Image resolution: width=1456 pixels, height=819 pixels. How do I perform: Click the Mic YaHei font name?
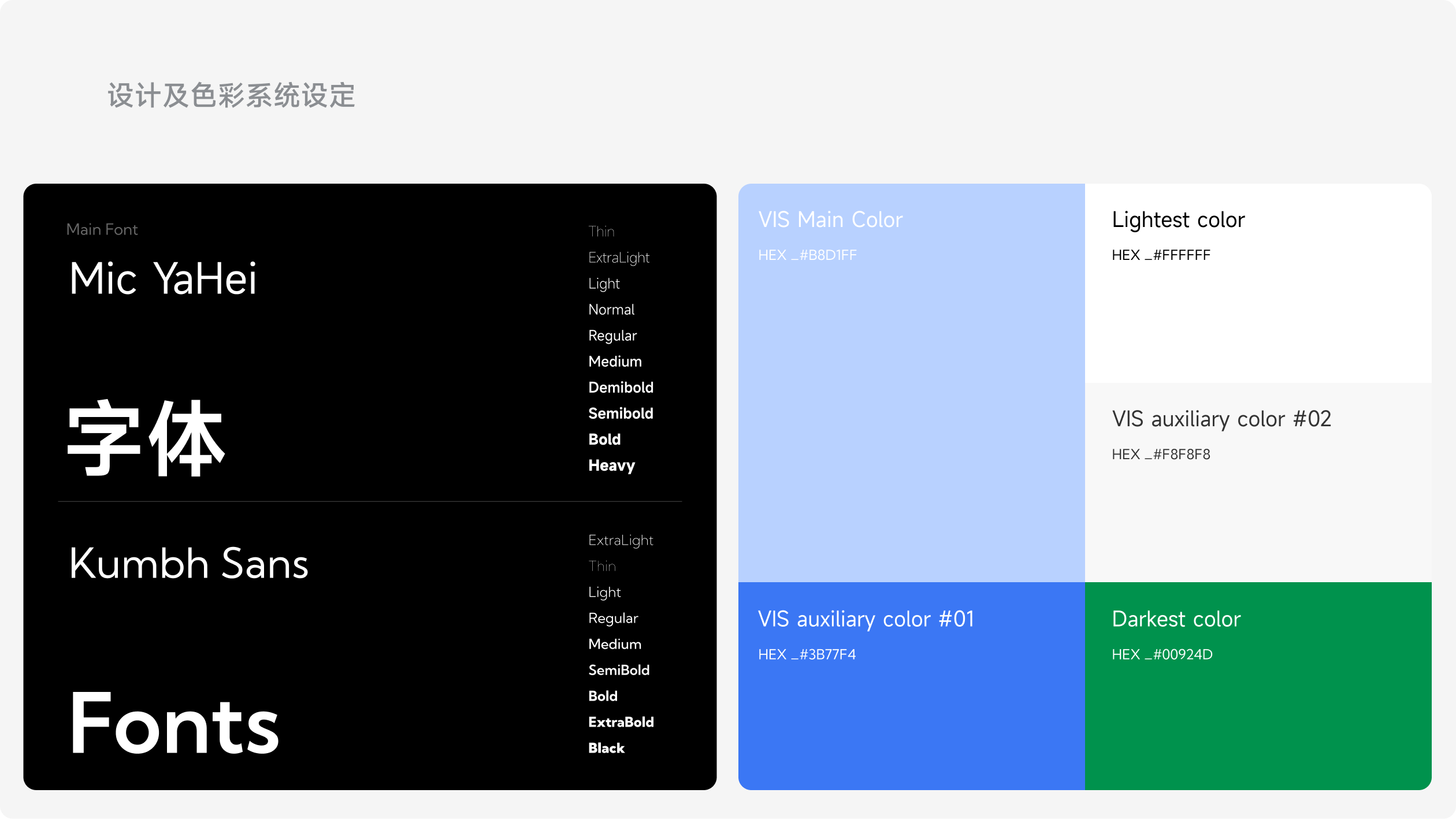click(162, 279)
